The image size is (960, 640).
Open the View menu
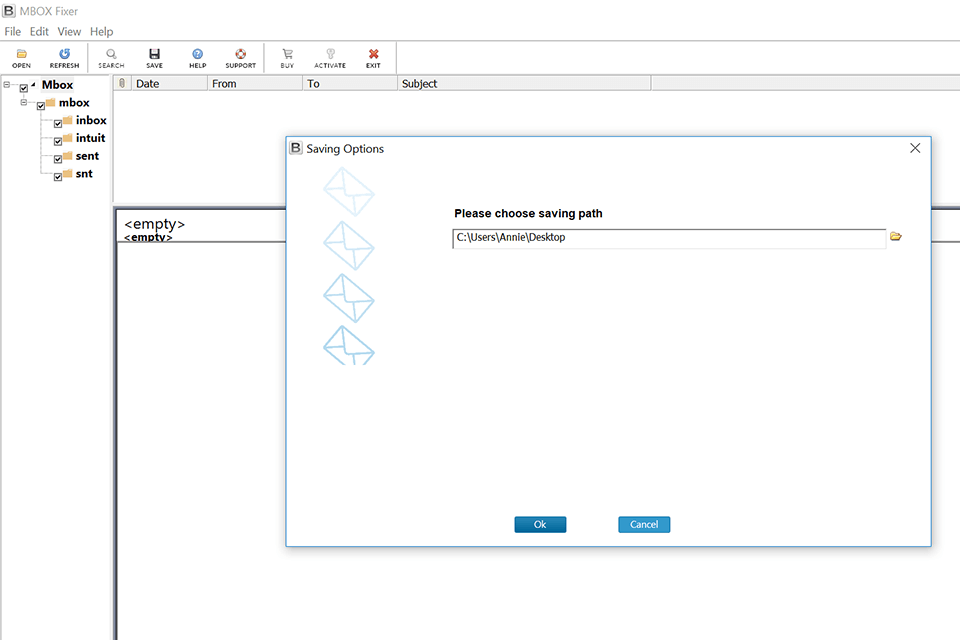69,31
